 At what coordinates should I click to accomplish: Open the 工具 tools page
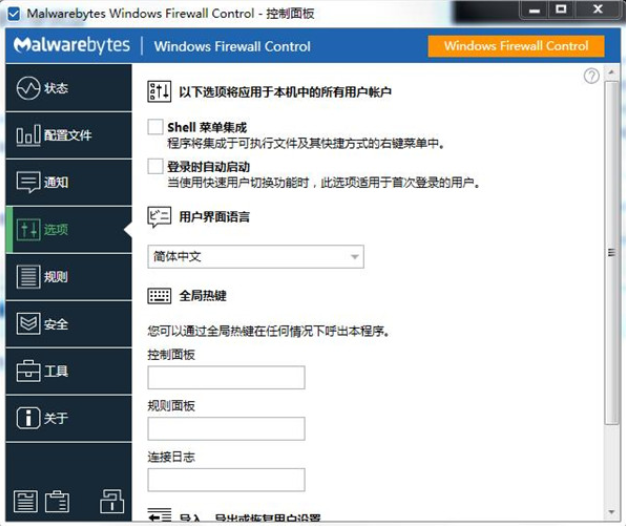click(x=69, y=371)
